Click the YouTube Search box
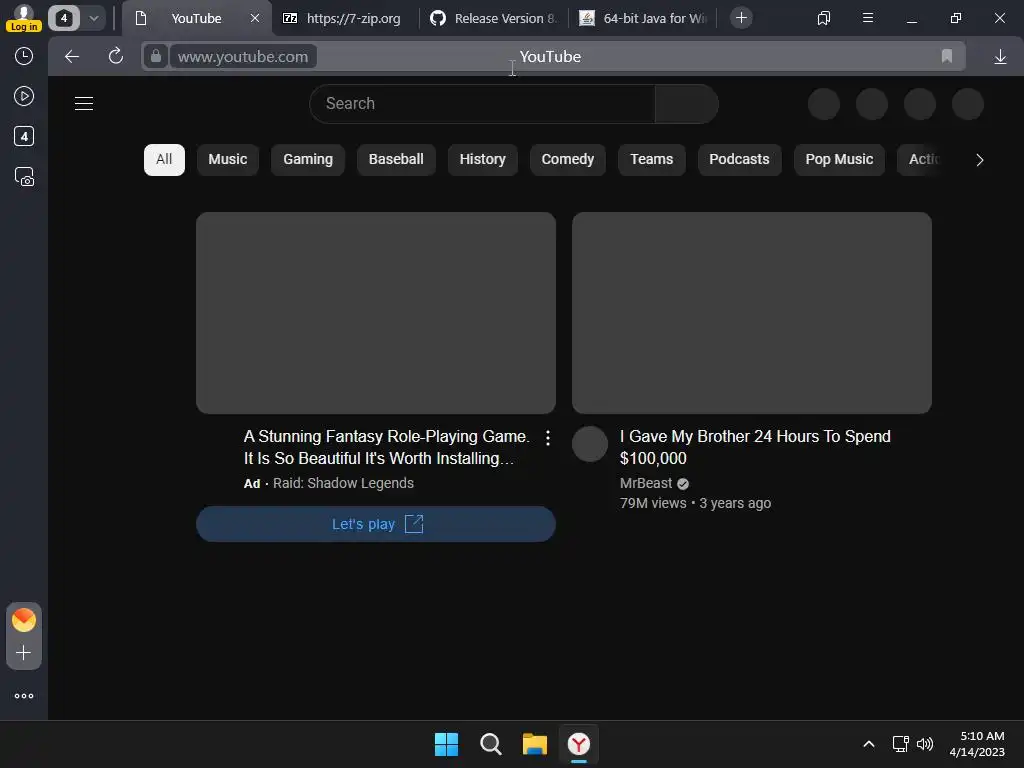 coord(482,104)
